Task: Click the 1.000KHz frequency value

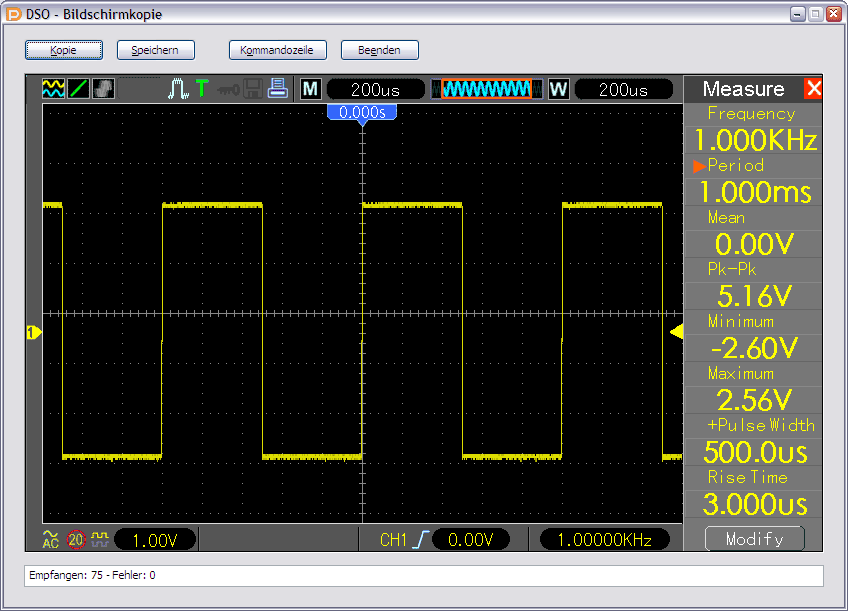Action: pyautogui.click(x=755, y=141)
